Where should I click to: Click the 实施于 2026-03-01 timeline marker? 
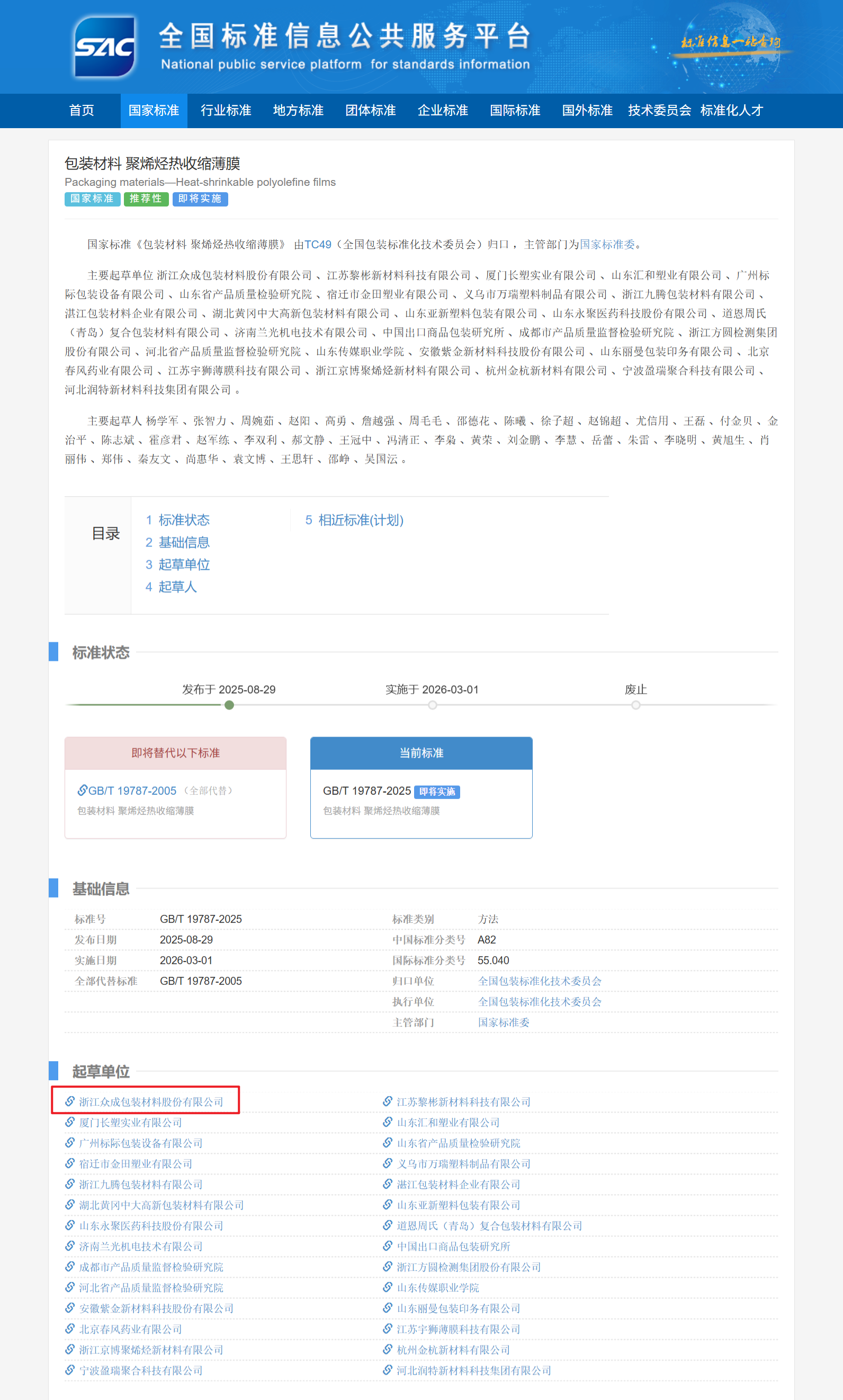[432, 705]
